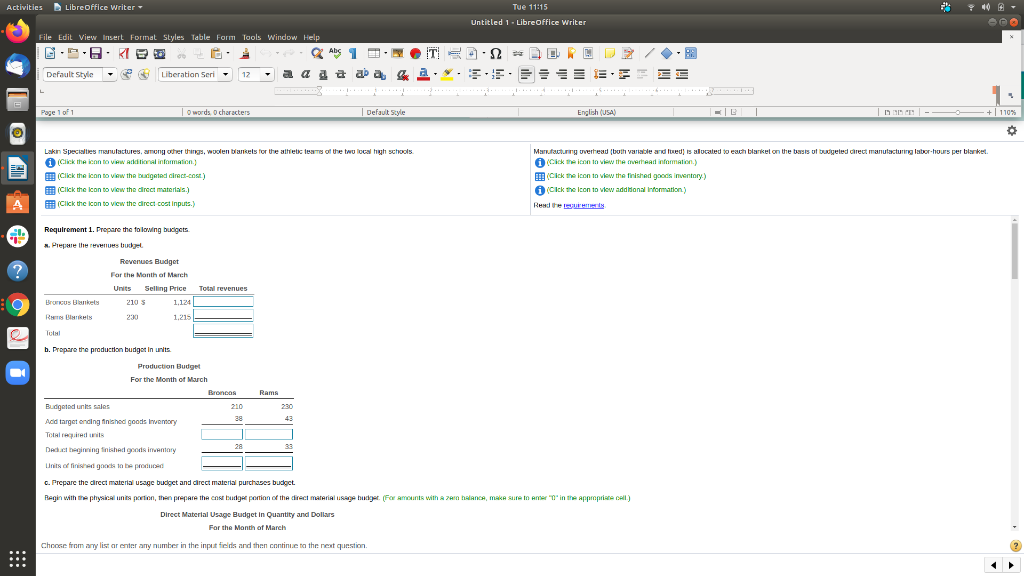The width and height of the screenshot is (1024, 576).
Task: Clear direct formatting
Action: [x=403, y=74]
